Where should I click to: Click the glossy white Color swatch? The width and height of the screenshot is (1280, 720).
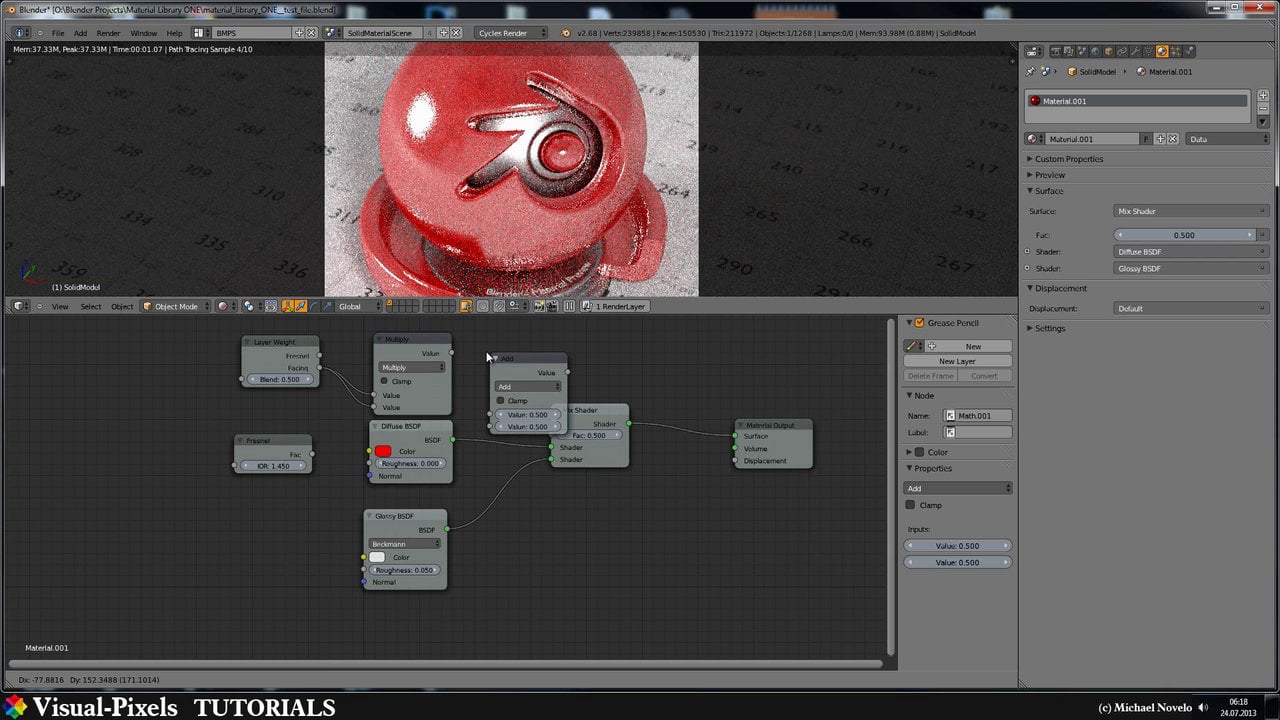pos(377,557)
